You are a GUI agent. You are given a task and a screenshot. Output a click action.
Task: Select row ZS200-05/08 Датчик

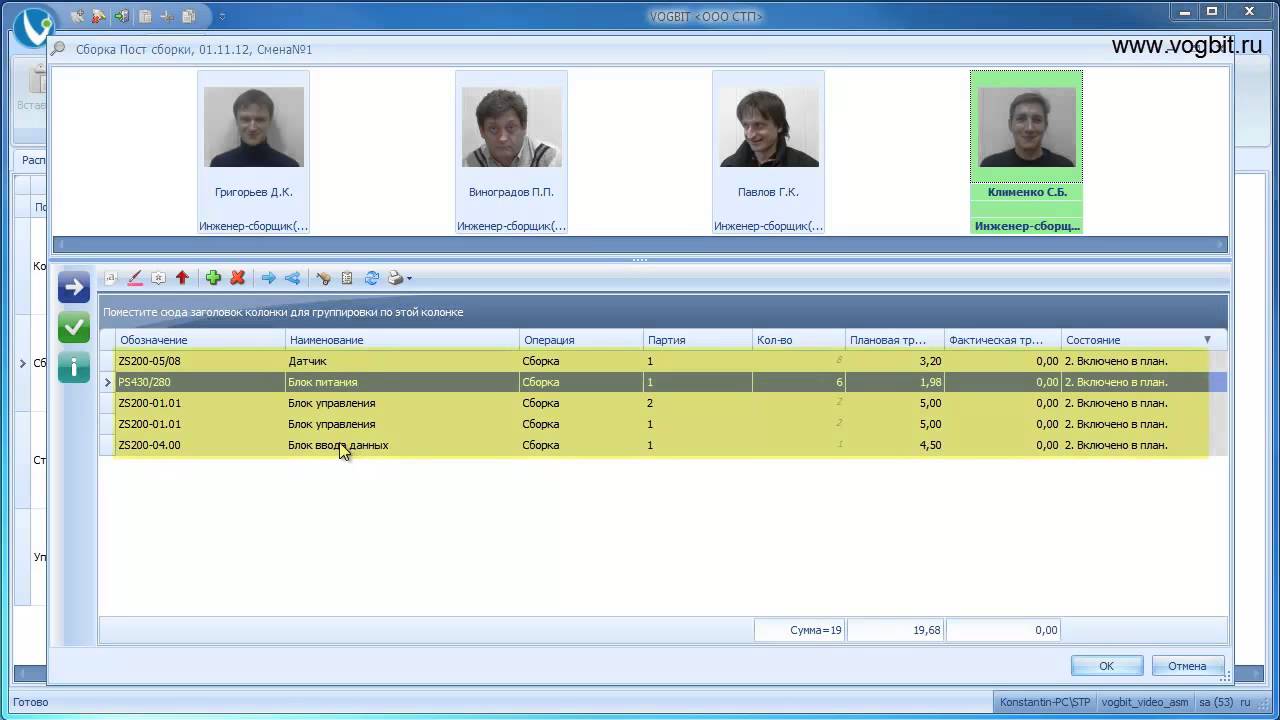tap(663, 361)
